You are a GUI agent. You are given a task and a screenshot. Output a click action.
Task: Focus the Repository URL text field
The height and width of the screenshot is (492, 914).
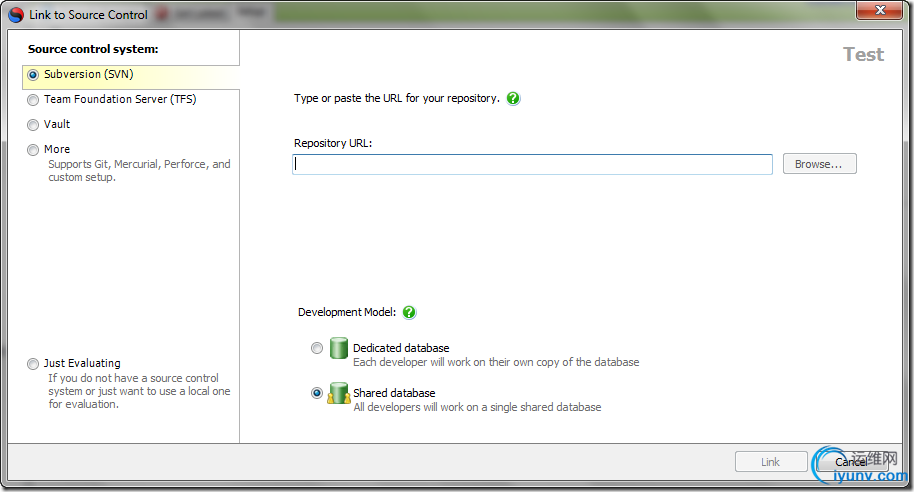532,164
